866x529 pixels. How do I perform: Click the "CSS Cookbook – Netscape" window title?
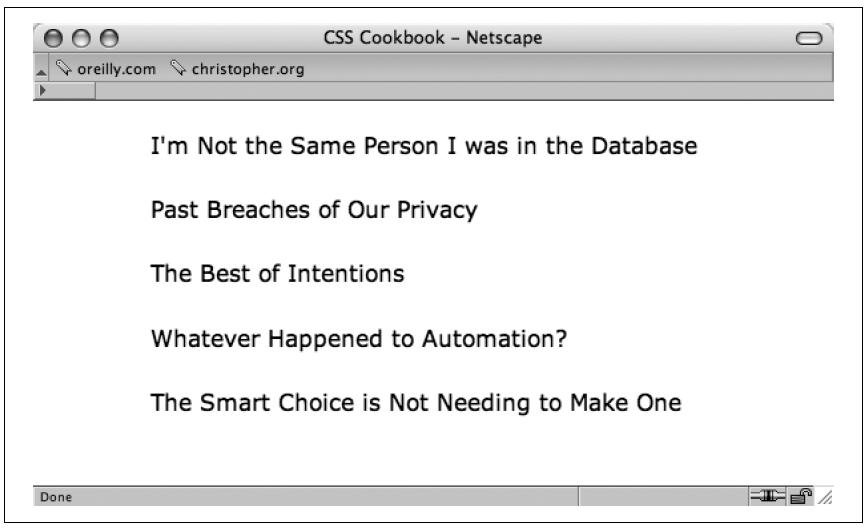tap(433, 38)
